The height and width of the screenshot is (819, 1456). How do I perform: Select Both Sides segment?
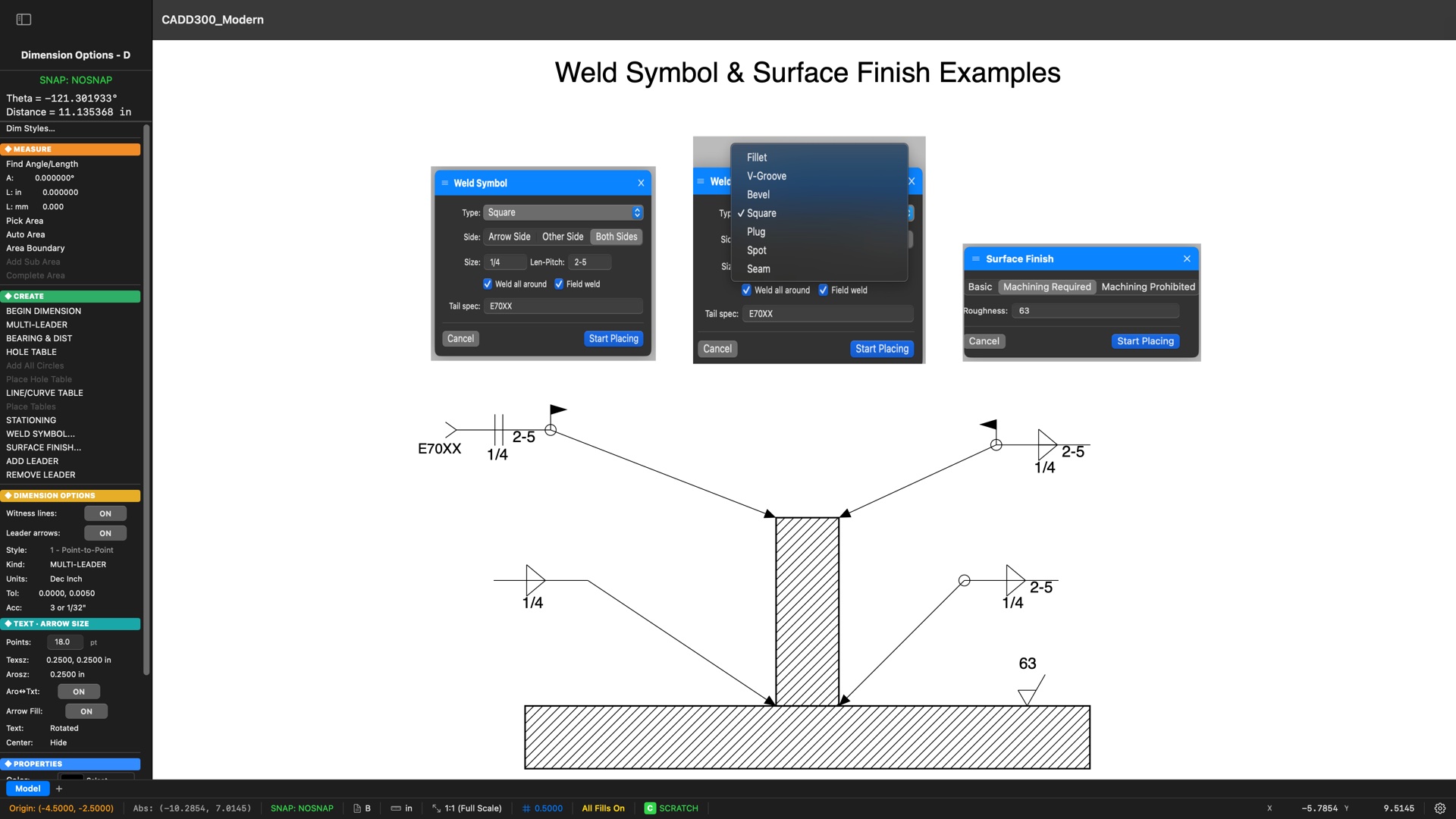(x=617, y=237)
